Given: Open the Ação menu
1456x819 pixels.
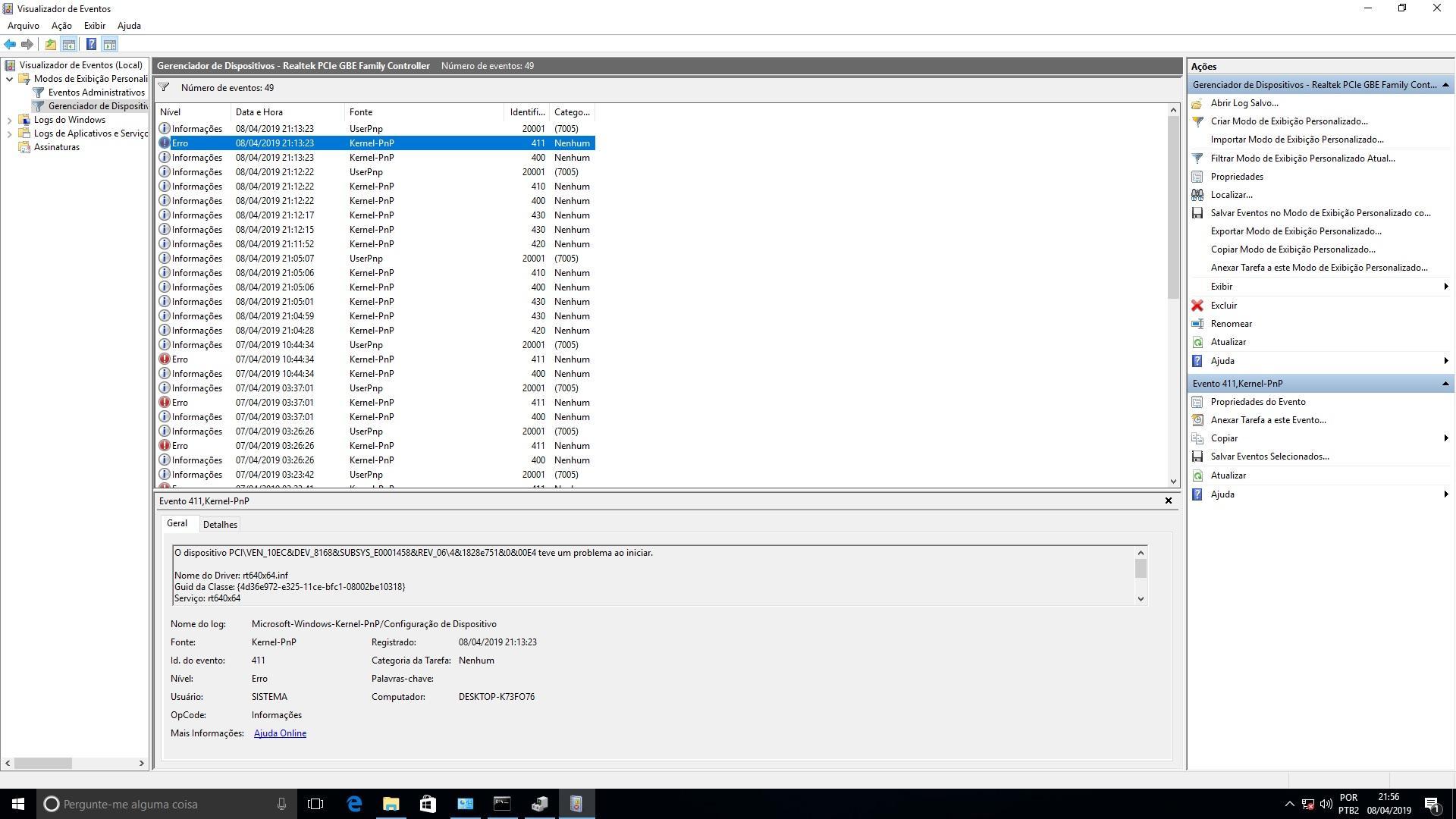Looking at the screenshot, I should tap(61, 26).
